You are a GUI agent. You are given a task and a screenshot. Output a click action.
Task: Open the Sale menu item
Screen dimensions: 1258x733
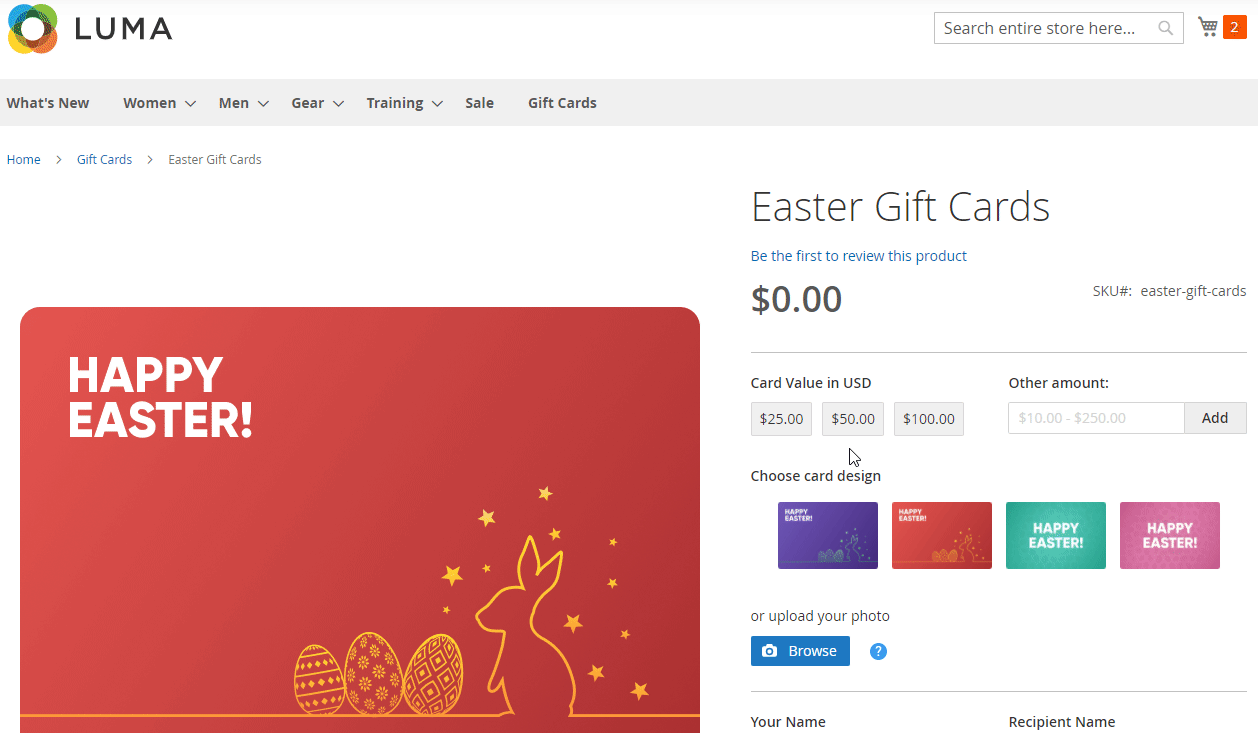pos(479,103)
